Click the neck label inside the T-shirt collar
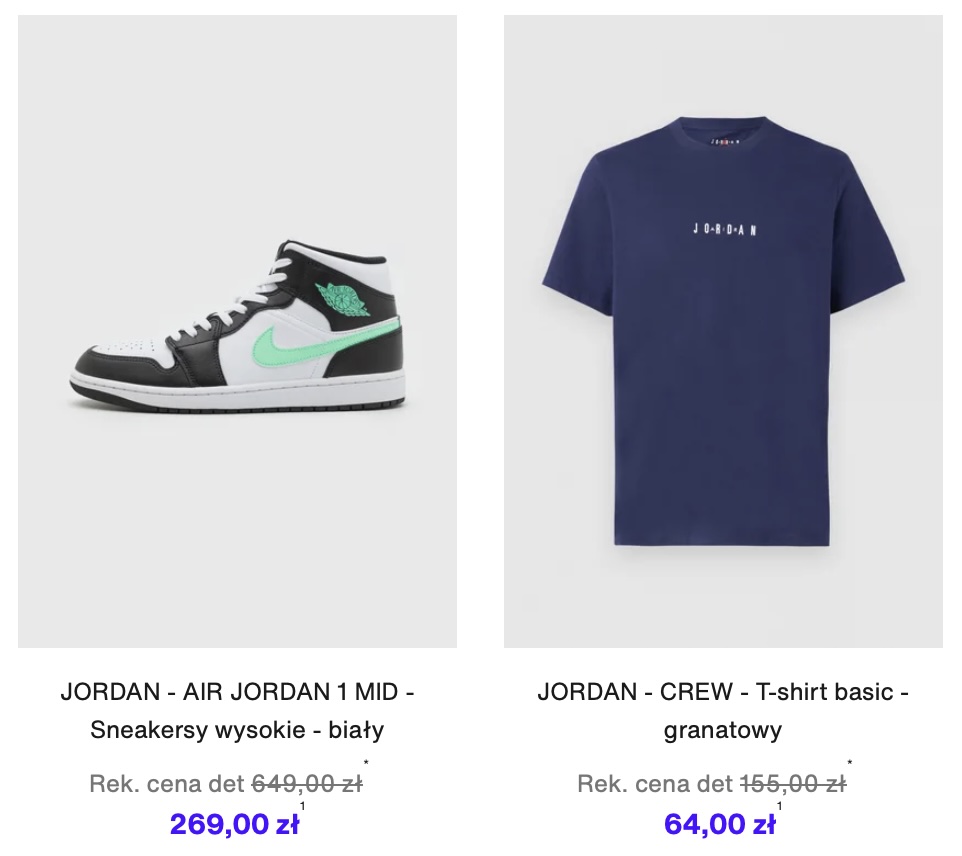This screenshot has height=856, width=962. tap(725, 142)
